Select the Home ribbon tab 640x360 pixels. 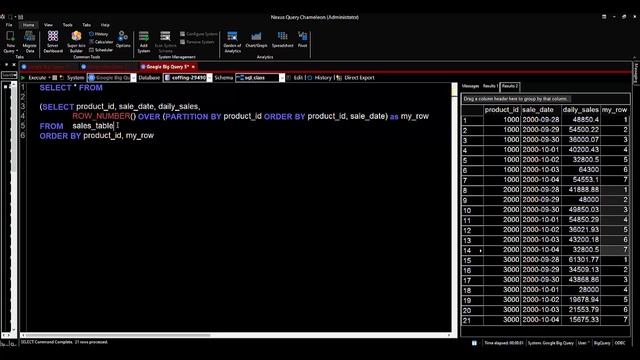[29, 25]
